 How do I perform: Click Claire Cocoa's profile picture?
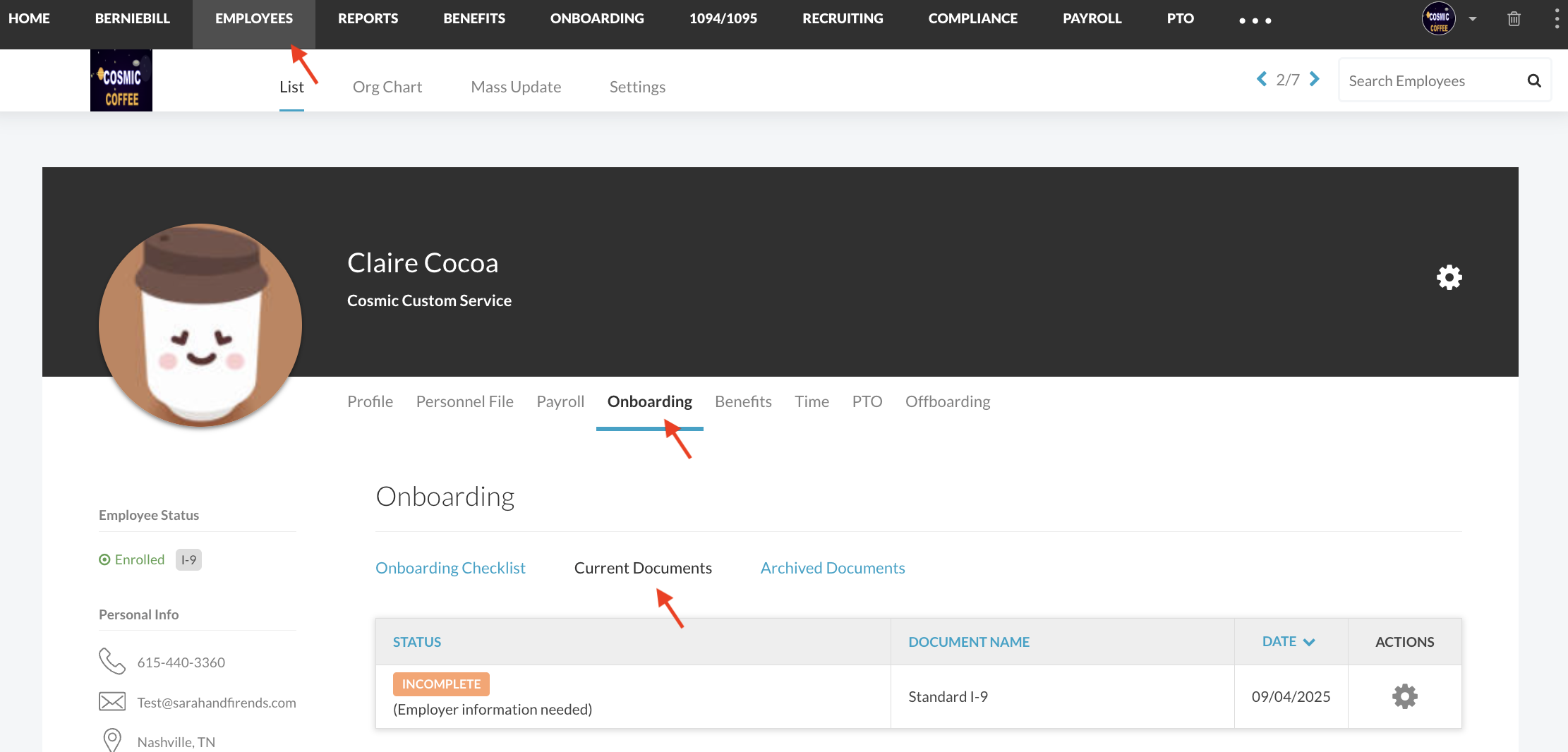[x=200, y=325]
